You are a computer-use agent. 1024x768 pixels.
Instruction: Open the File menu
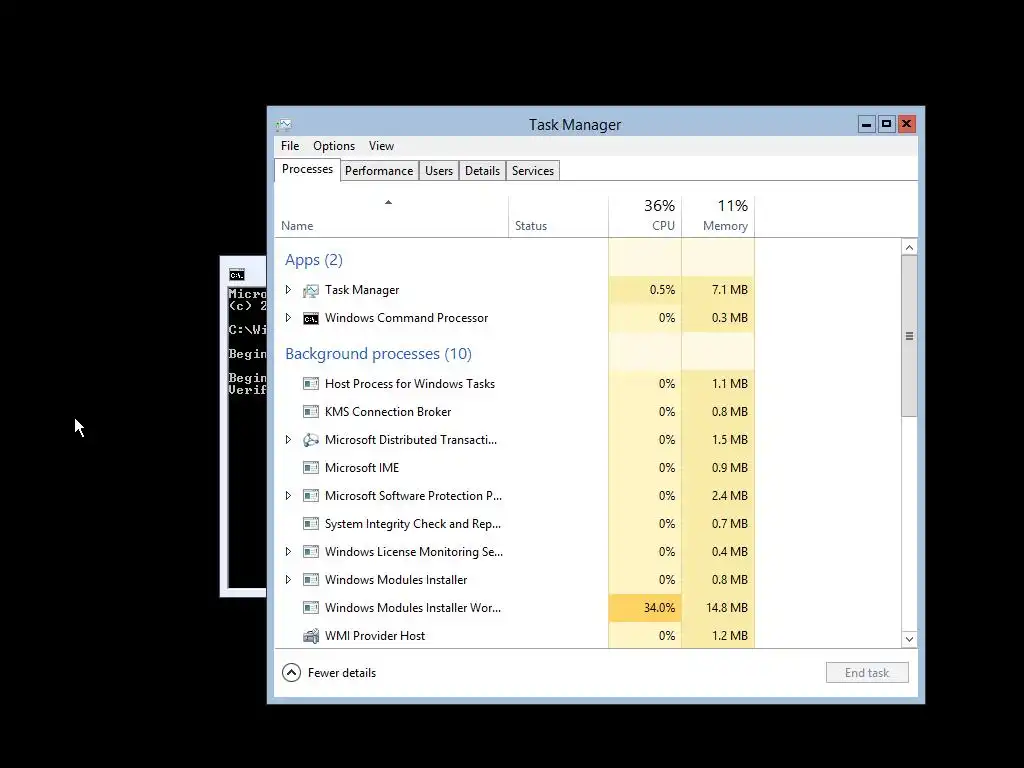(x=290, y=146)
